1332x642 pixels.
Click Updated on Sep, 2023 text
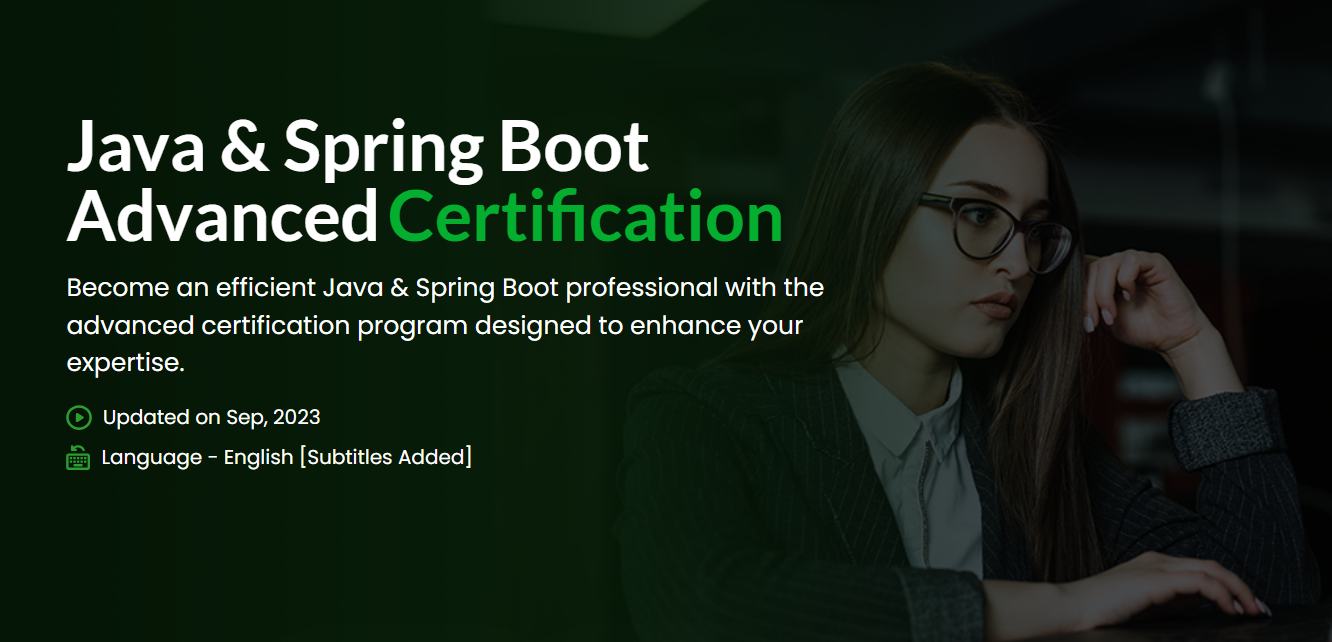(210, 417)
